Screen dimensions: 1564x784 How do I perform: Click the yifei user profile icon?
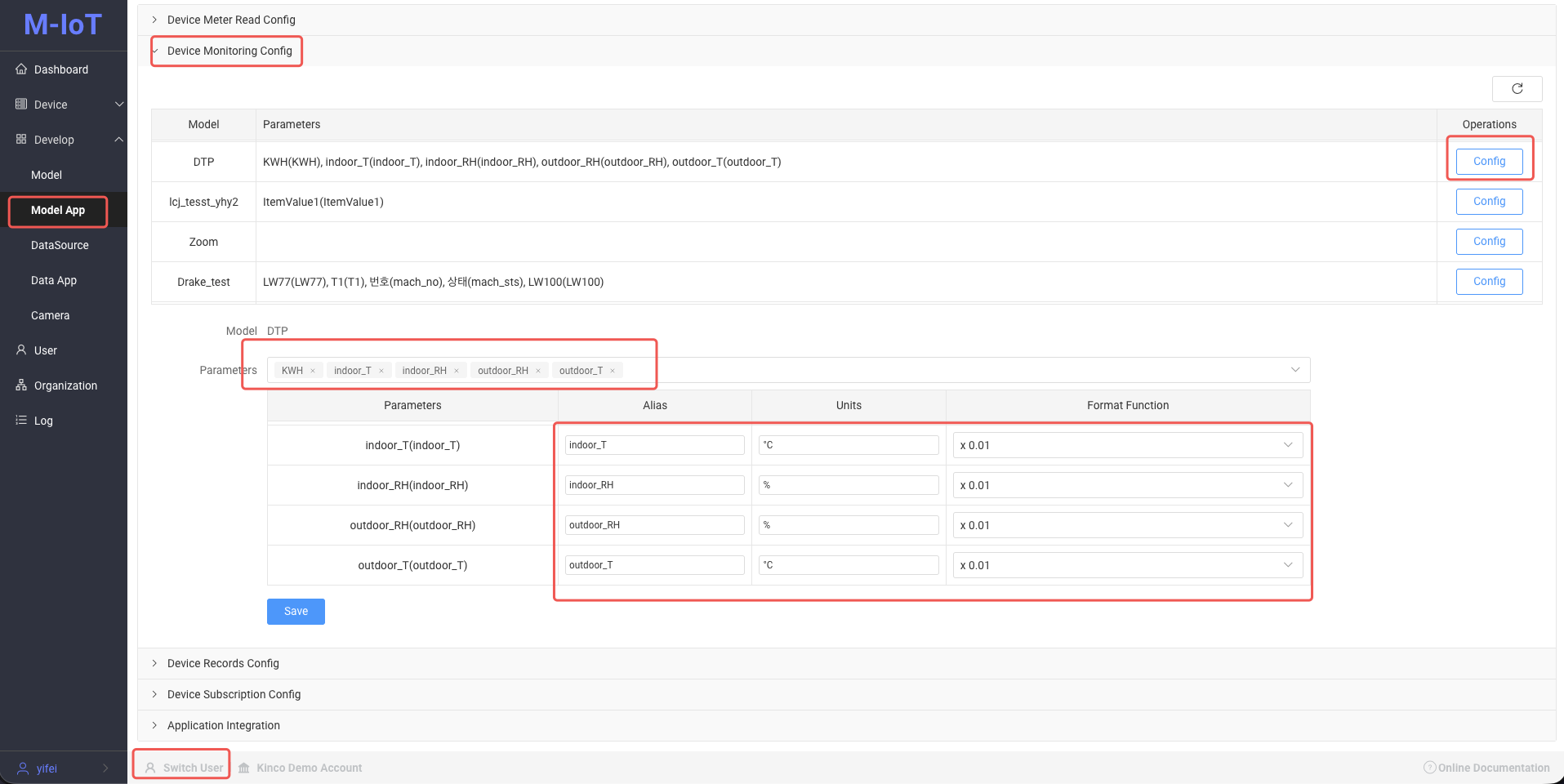[23, 768]
